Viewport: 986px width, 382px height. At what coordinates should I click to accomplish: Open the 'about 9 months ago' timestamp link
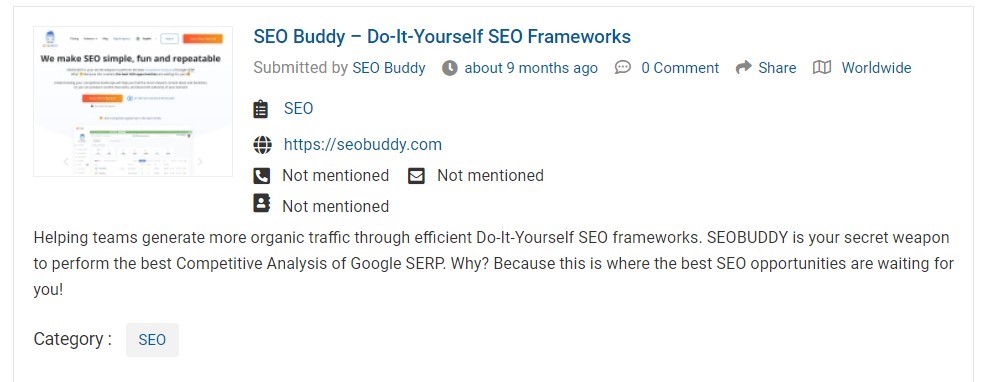click(531, 68)
